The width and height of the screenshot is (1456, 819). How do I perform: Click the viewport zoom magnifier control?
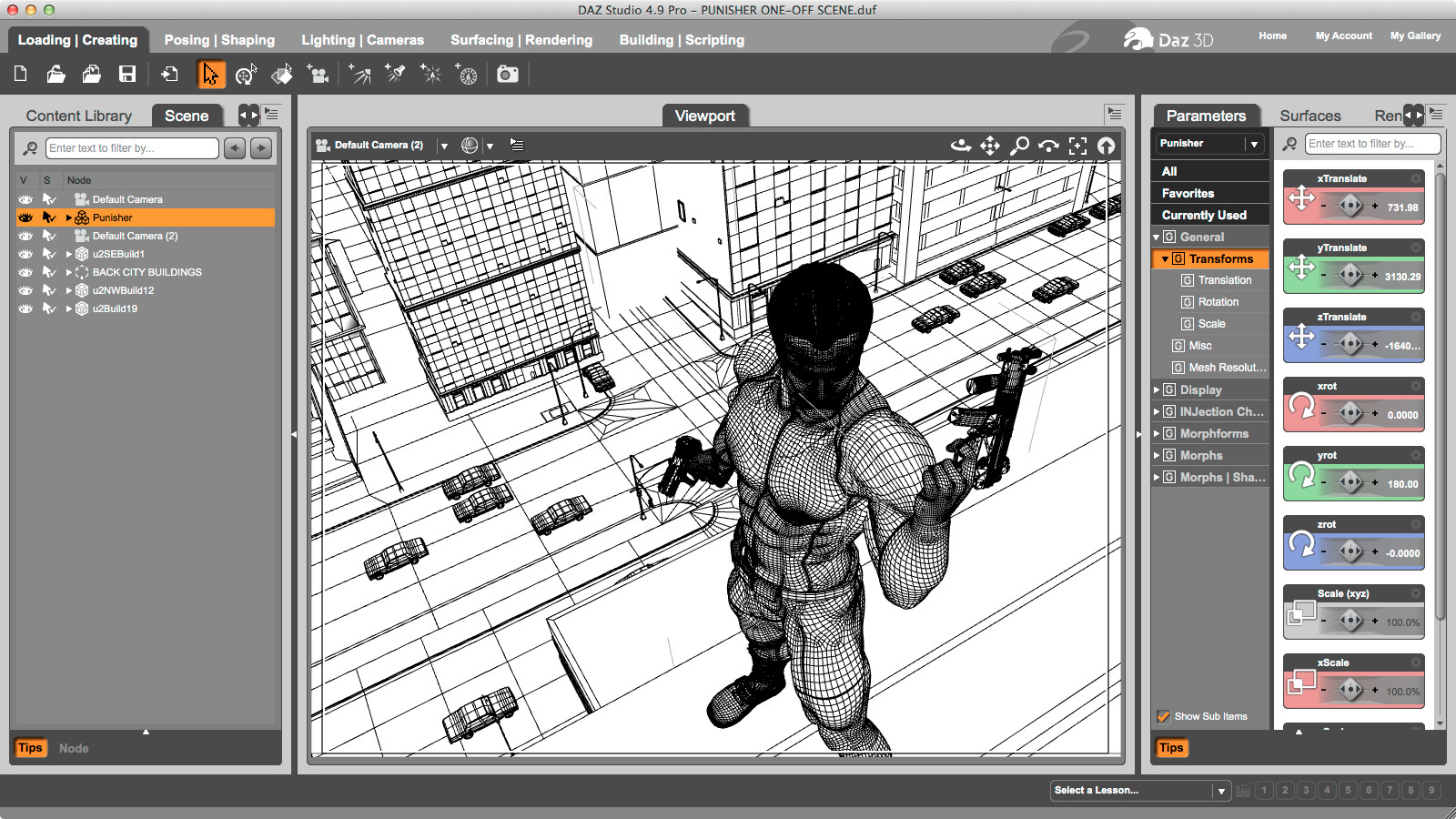[1020, 146]
